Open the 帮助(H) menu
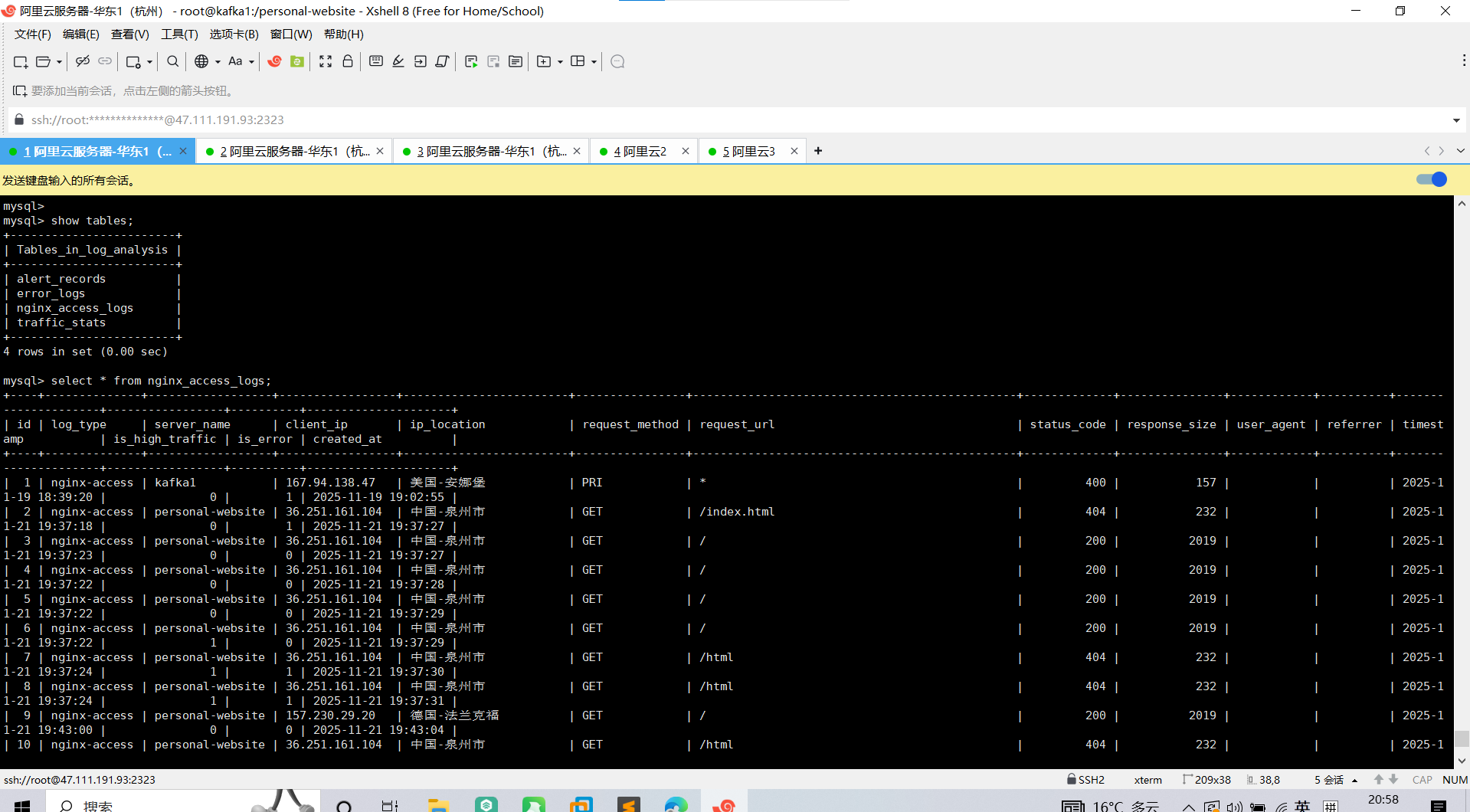The width and height of the screenshot is (1470, 812). [x=343, y=34]
